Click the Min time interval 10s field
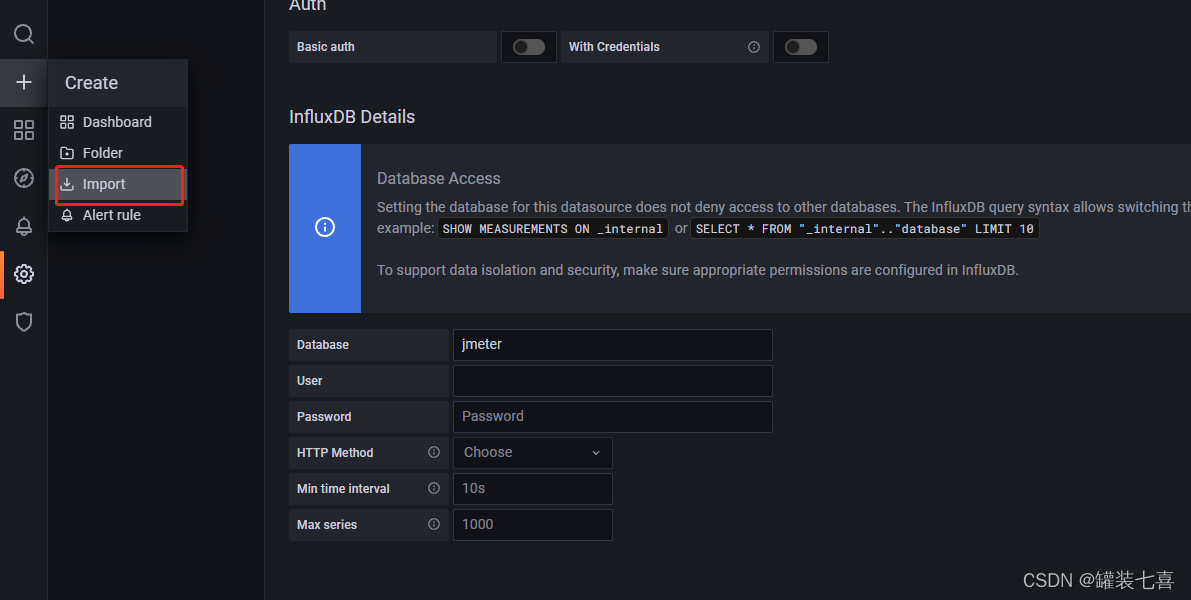 pos(532,488)
